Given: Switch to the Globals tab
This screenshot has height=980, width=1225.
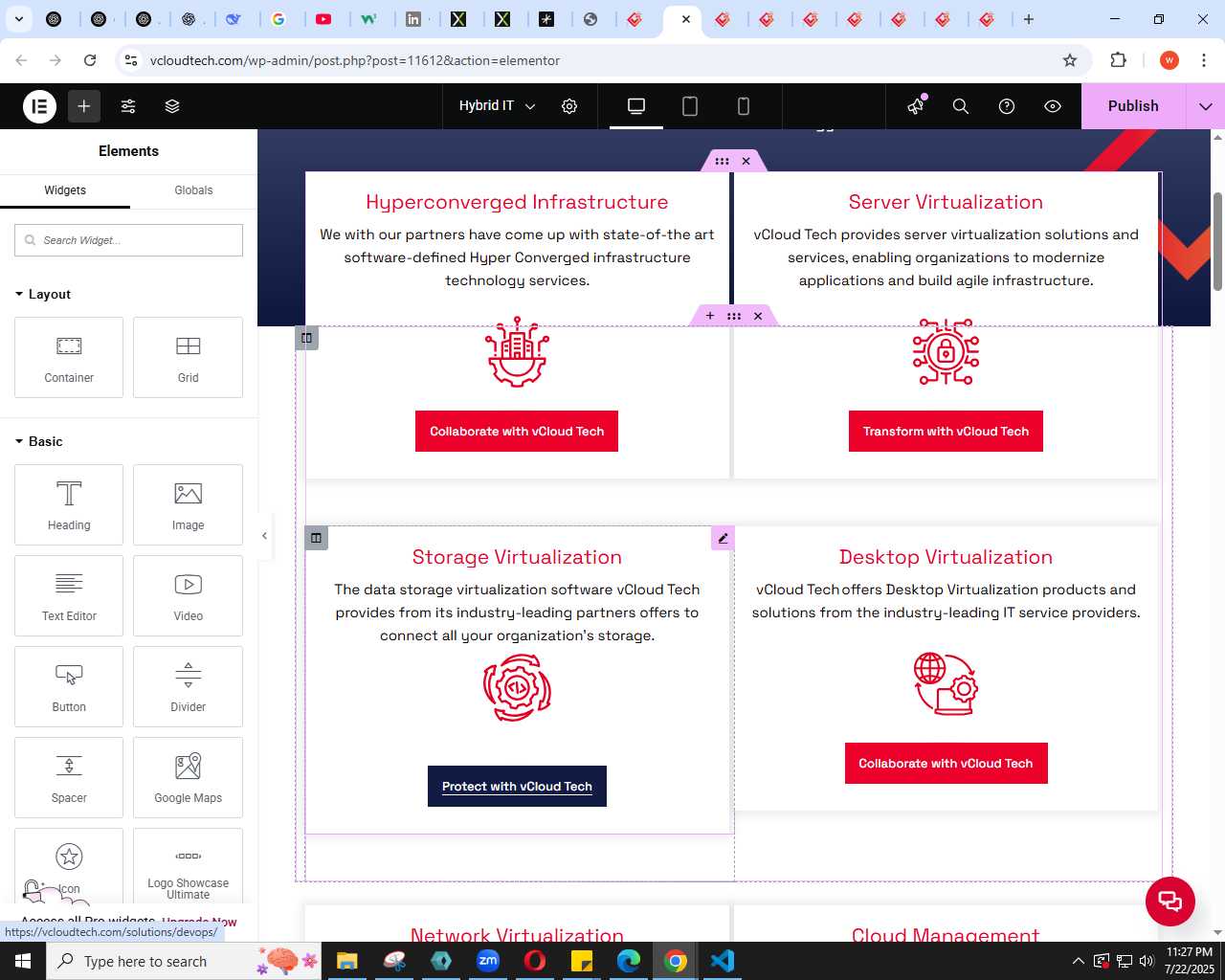Looking at the screenshot, I should point(193,190).
